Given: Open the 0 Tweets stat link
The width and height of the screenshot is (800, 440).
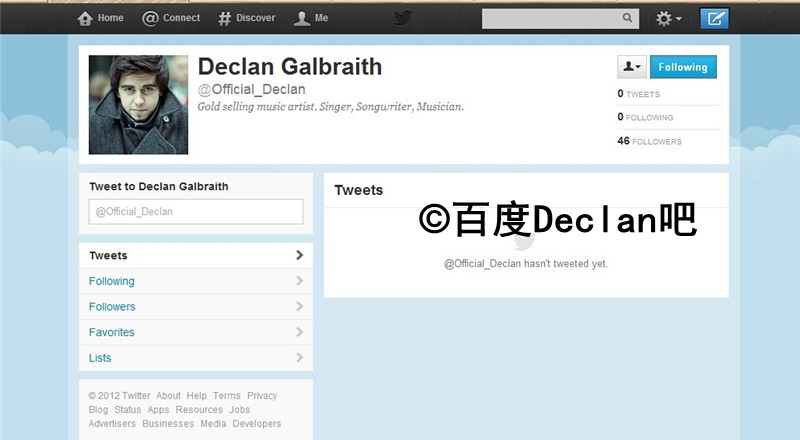Looking at the screenshot, I should [x=639, y=94].
